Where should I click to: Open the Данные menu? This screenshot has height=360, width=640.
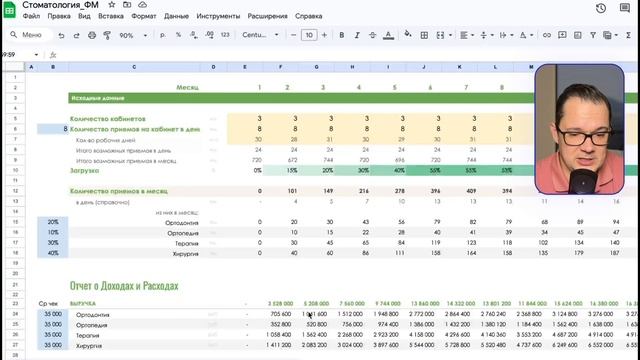click(176, 16)
